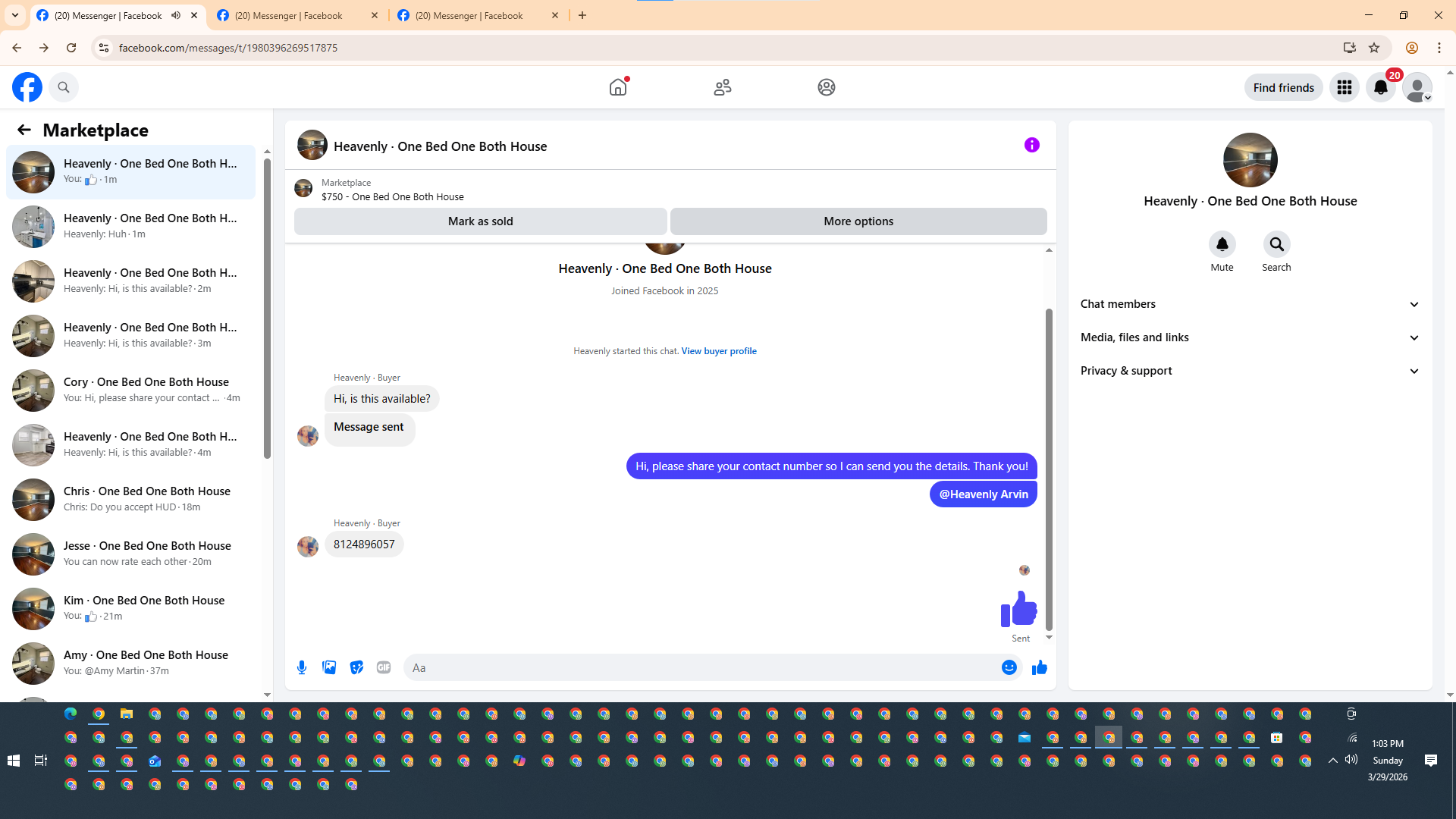Go to the Home feed icon
The height and width of the screenshot is (819, 1456).
pos(618,87)
